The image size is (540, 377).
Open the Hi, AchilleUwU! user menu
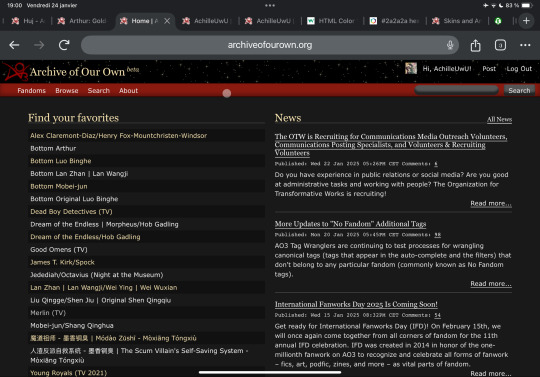click(447, 69)
